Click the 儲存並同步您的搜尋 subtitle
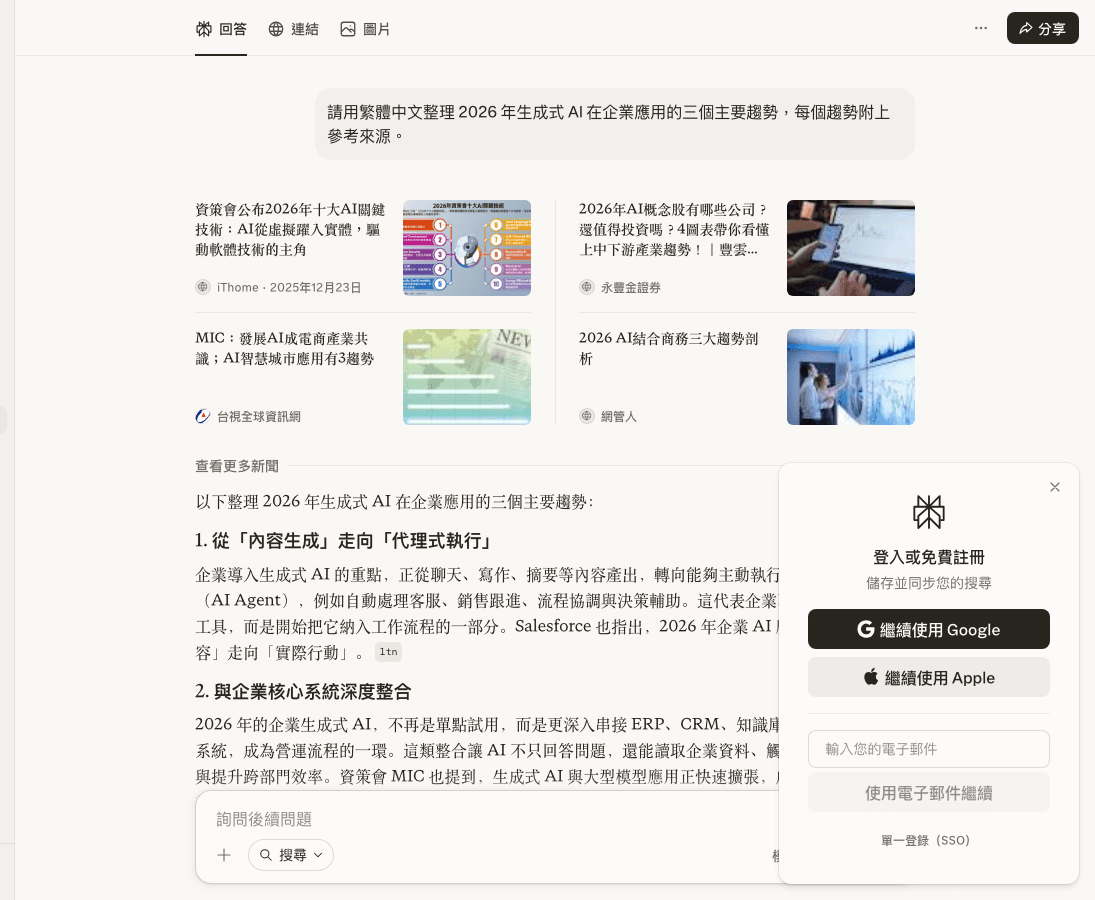 (x=929, y=583)
